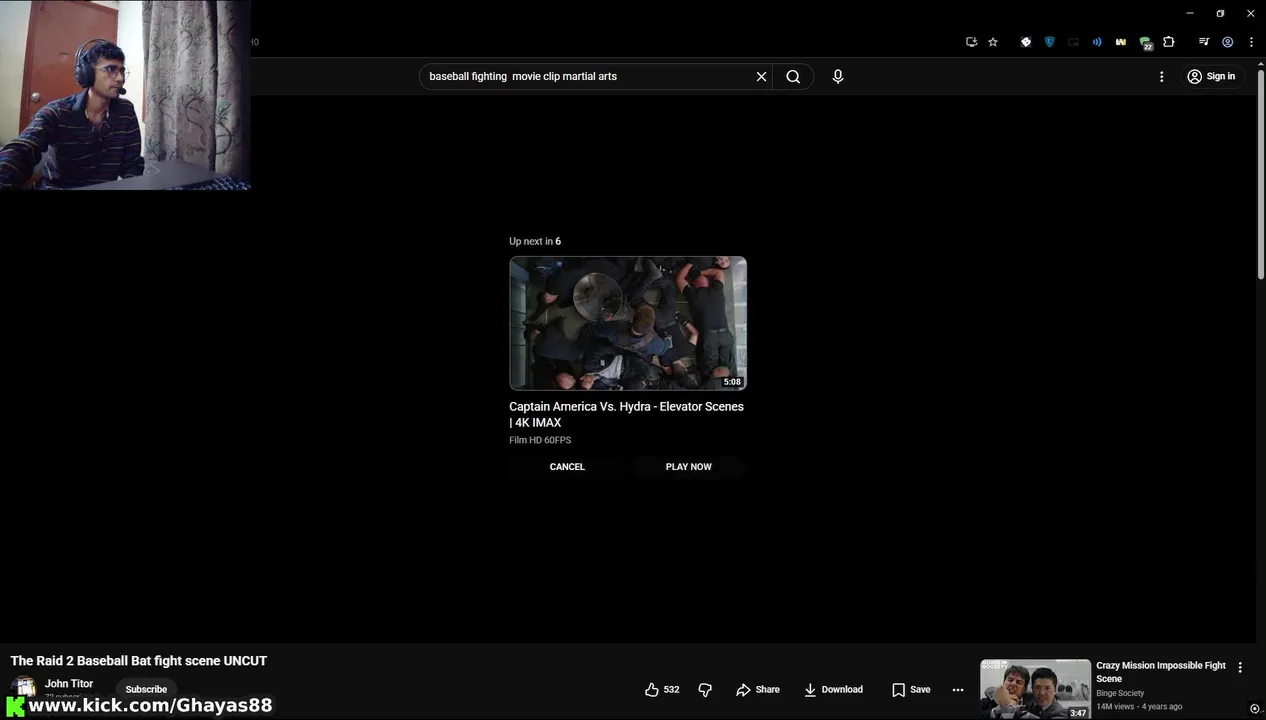Open John Titor channel name link

(69, 684)
